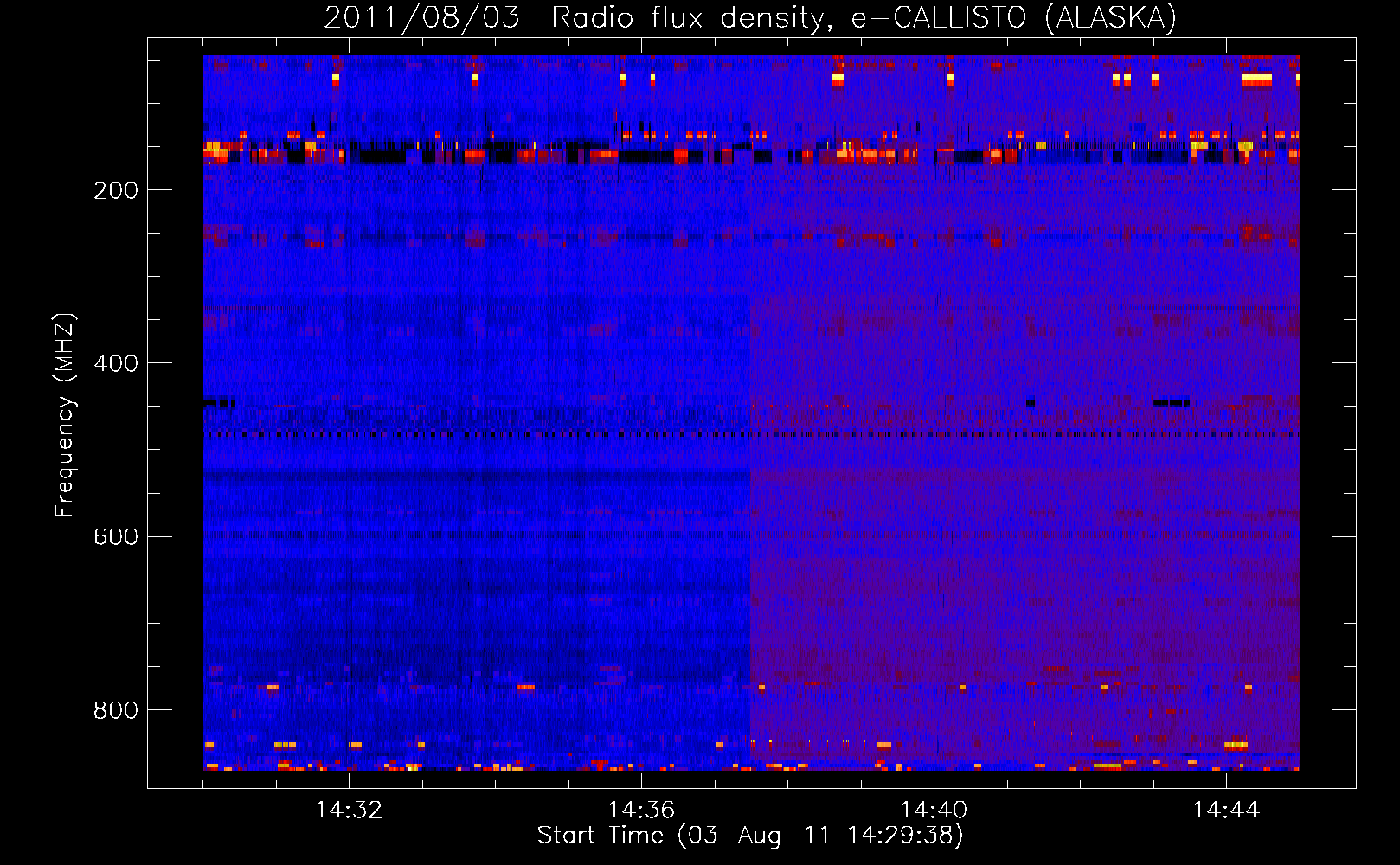Click the '200' frequency tick label
The height and width of the screenshot is (865, 1400).
(116, 190)
